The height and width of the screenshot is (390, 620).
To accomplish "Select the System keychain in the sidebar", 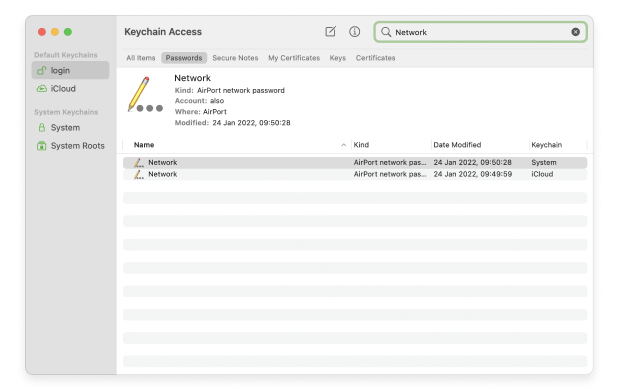I will (70, 128).
